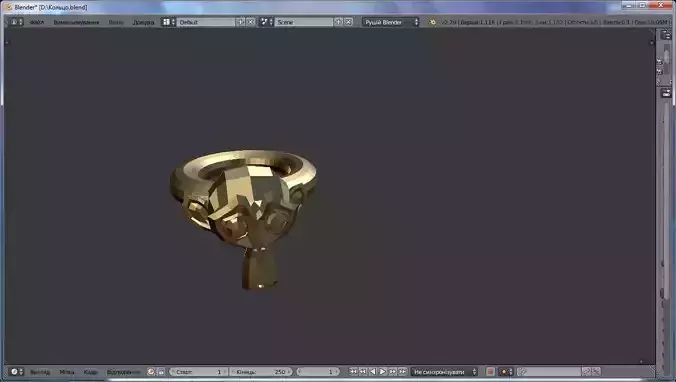Click the Кінець end frame field

coord(261,372)
